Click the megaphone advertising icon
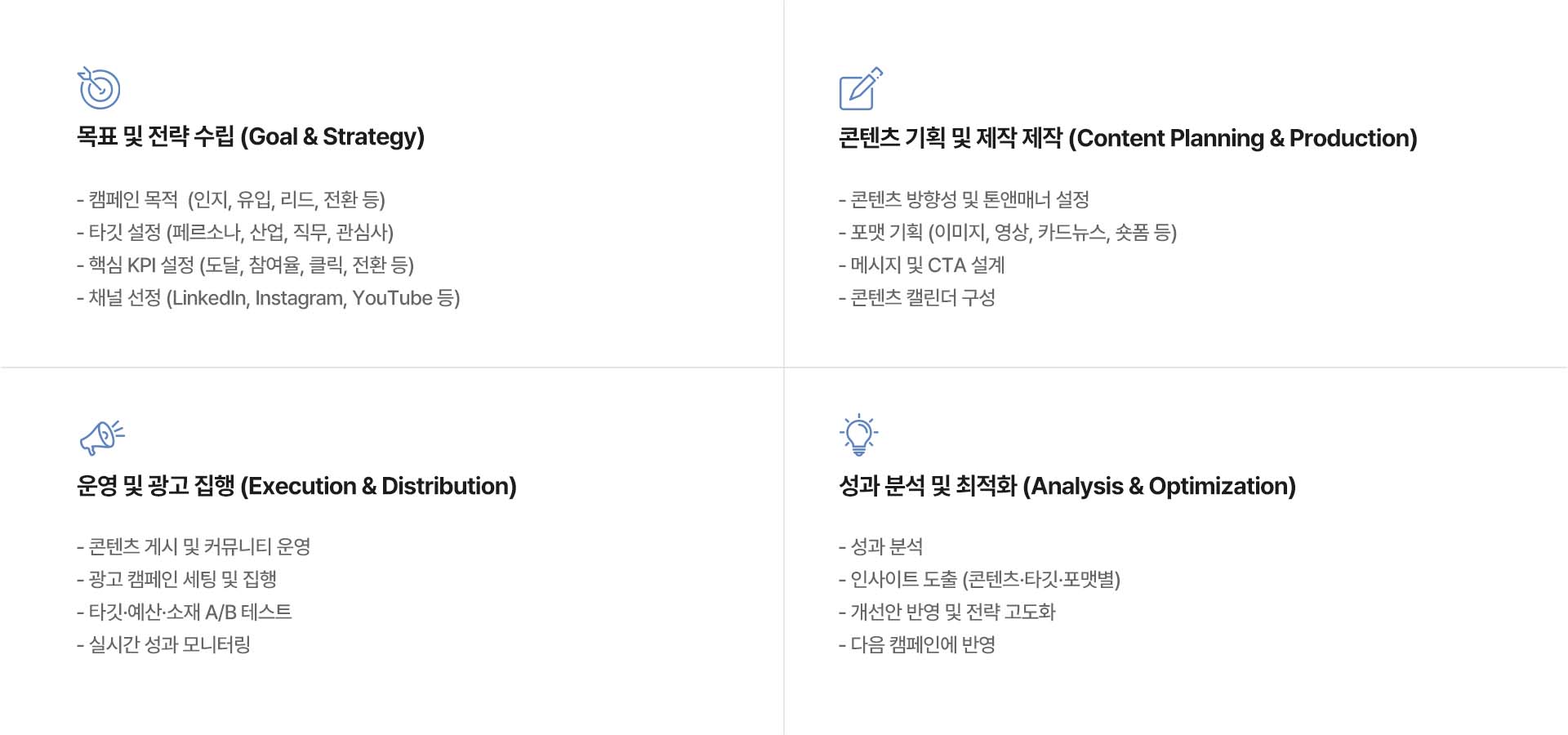This screenshot has width=1568, height=735. tap(102, 438)
